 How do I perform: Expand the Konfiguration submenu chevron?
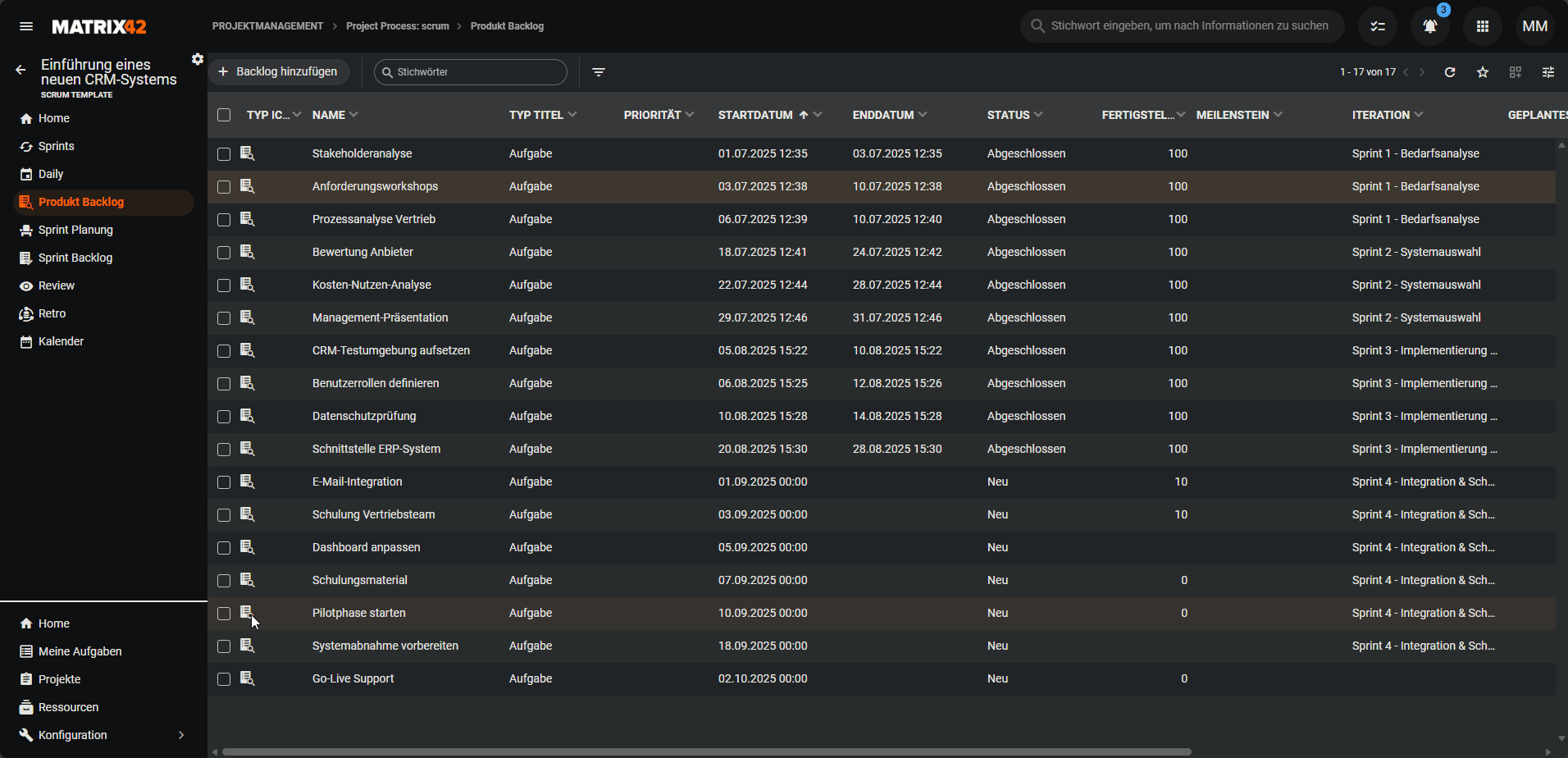pyautogui.click(x=181, y=735)
